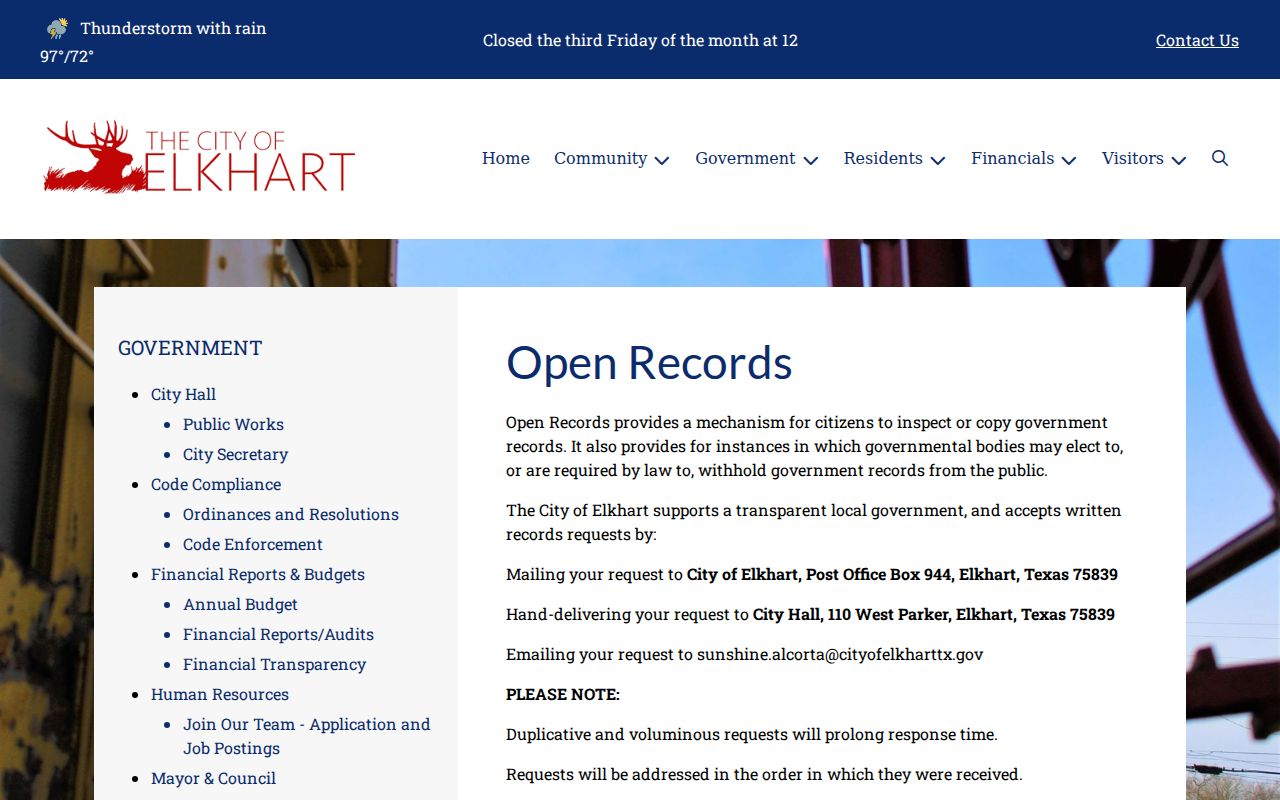Open the Residents menu item
This screenshot has height=800, width=1280.
click(883, 158)
